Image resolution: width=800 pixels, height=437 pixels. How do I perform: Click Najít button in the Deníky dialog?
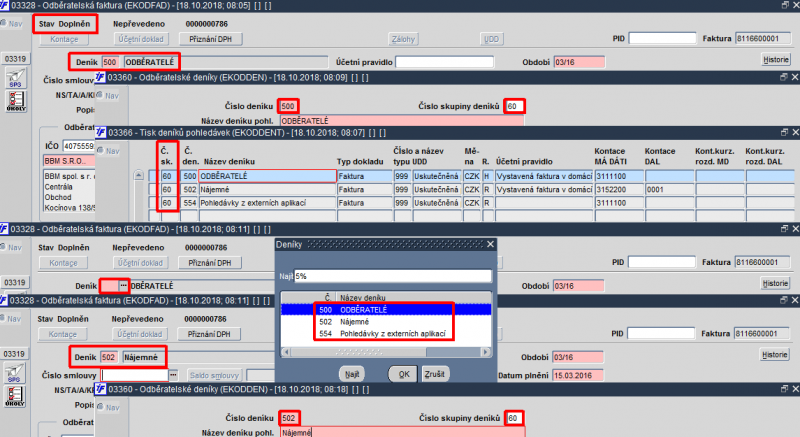pos(352,374)
